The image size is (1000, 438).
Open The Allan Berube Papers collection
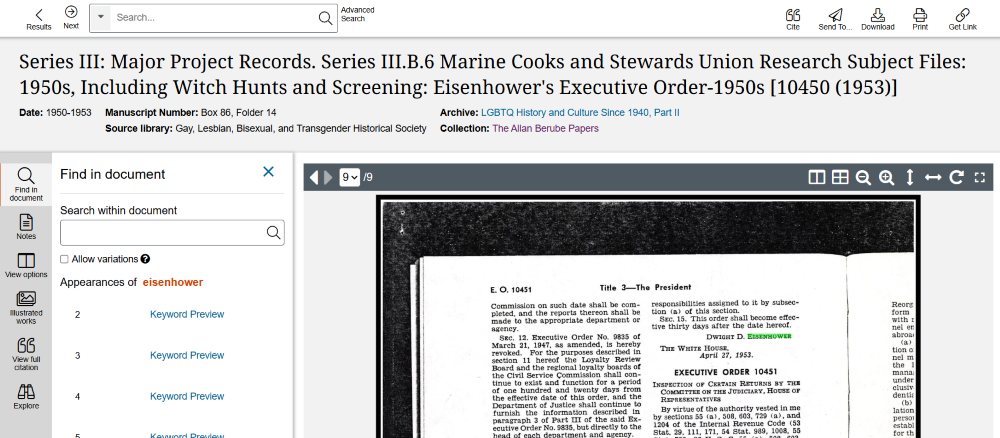[x=545, y=128]
